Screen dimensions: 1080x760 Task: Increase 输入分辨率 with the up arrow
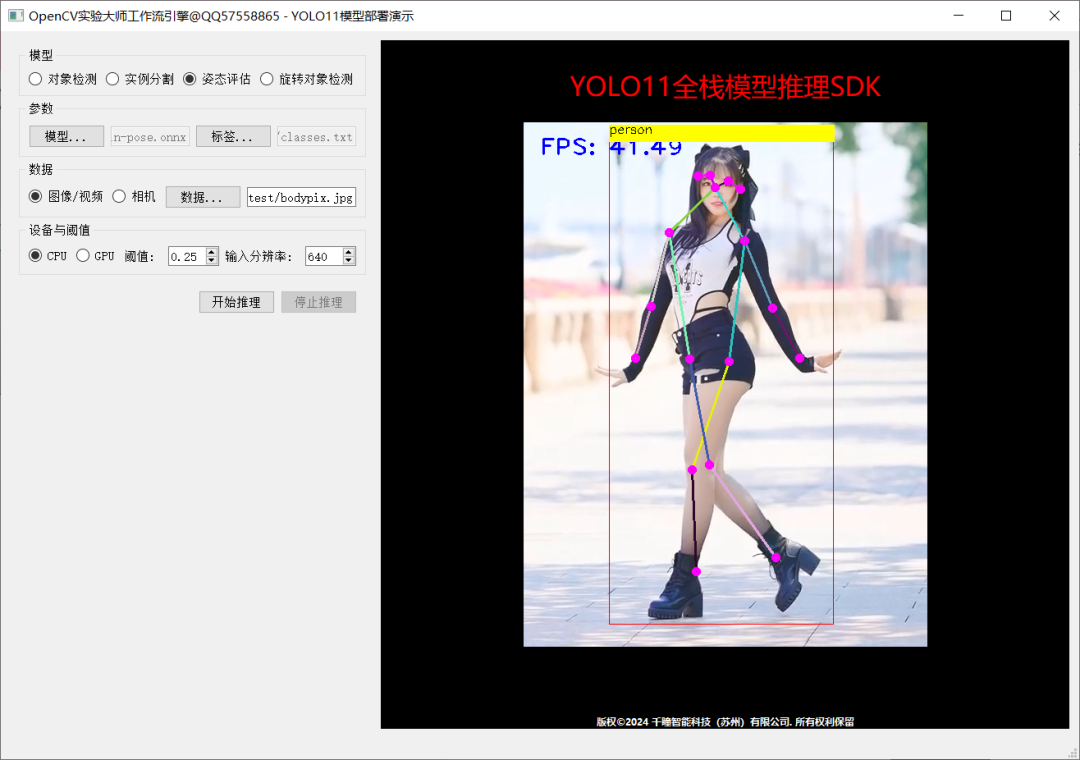click(x=349, y=252)
